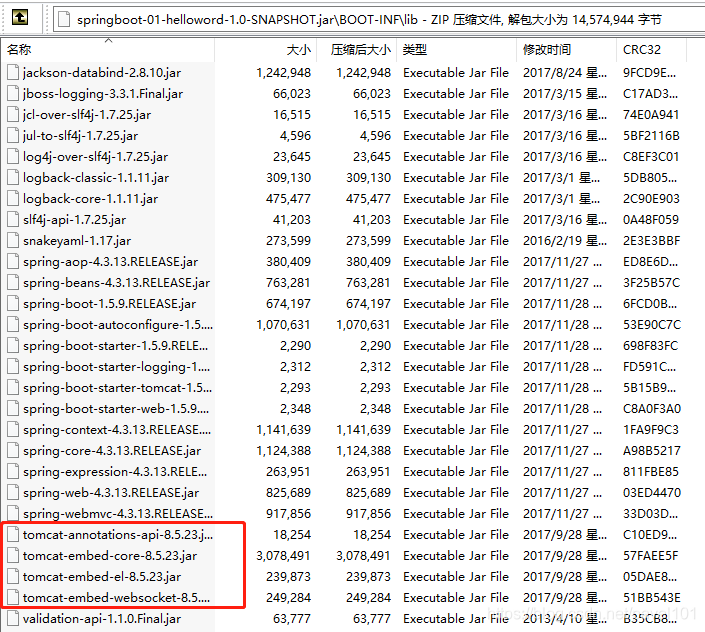This screenshot has height=632, width=705.
Task: Click the file name logback-core-1.1.11.jar
Action: coord(90,199)
